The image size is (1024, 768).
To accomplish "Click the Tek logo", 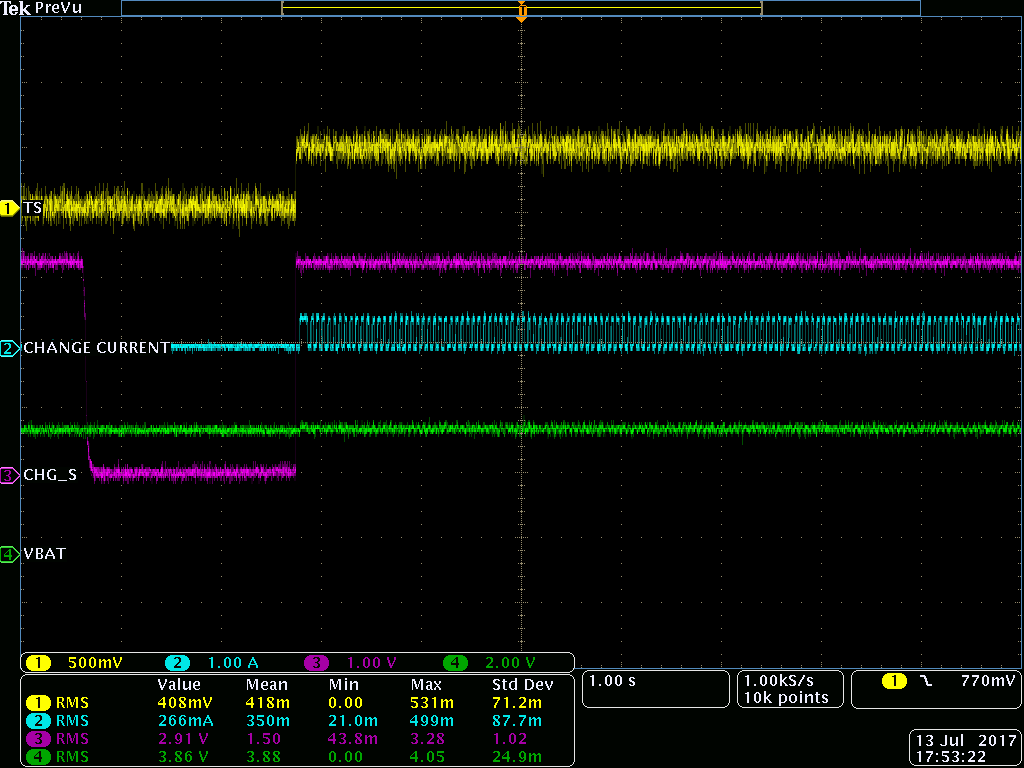I will point(15,8).
